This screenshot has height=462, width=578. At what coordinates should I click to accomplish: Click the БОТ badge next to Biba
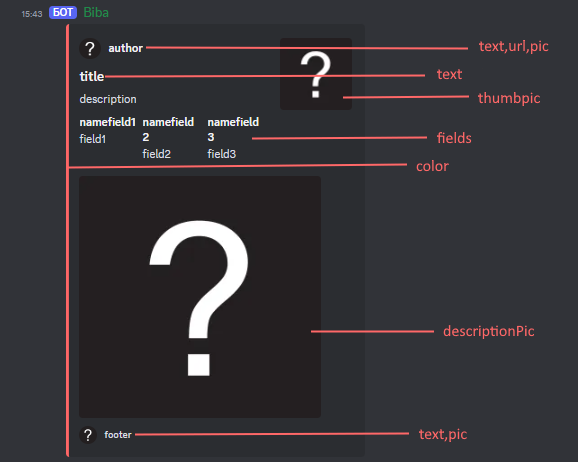63,13
